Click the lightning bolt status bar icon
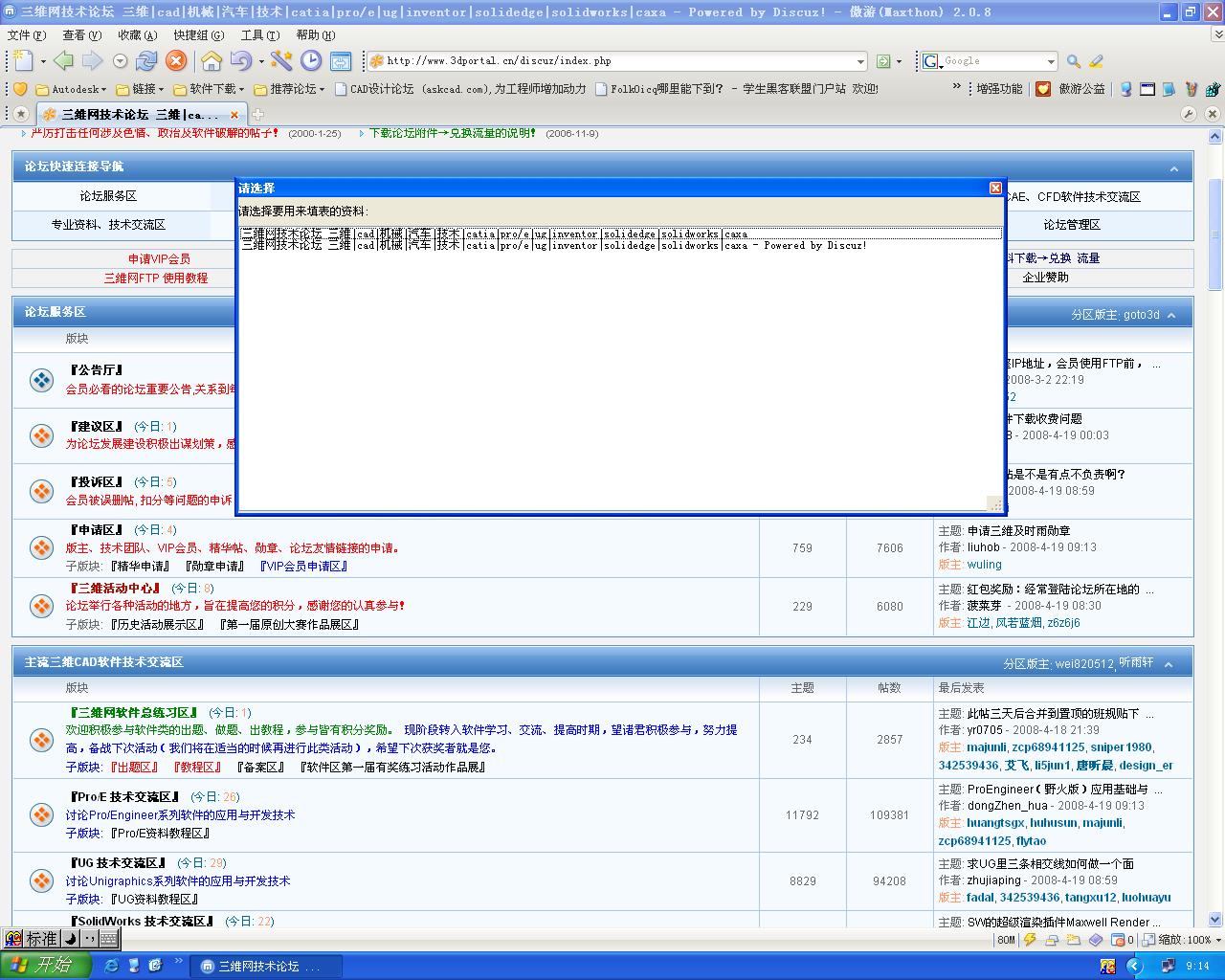The image size is (1225, 980). tap(1030, 940)
